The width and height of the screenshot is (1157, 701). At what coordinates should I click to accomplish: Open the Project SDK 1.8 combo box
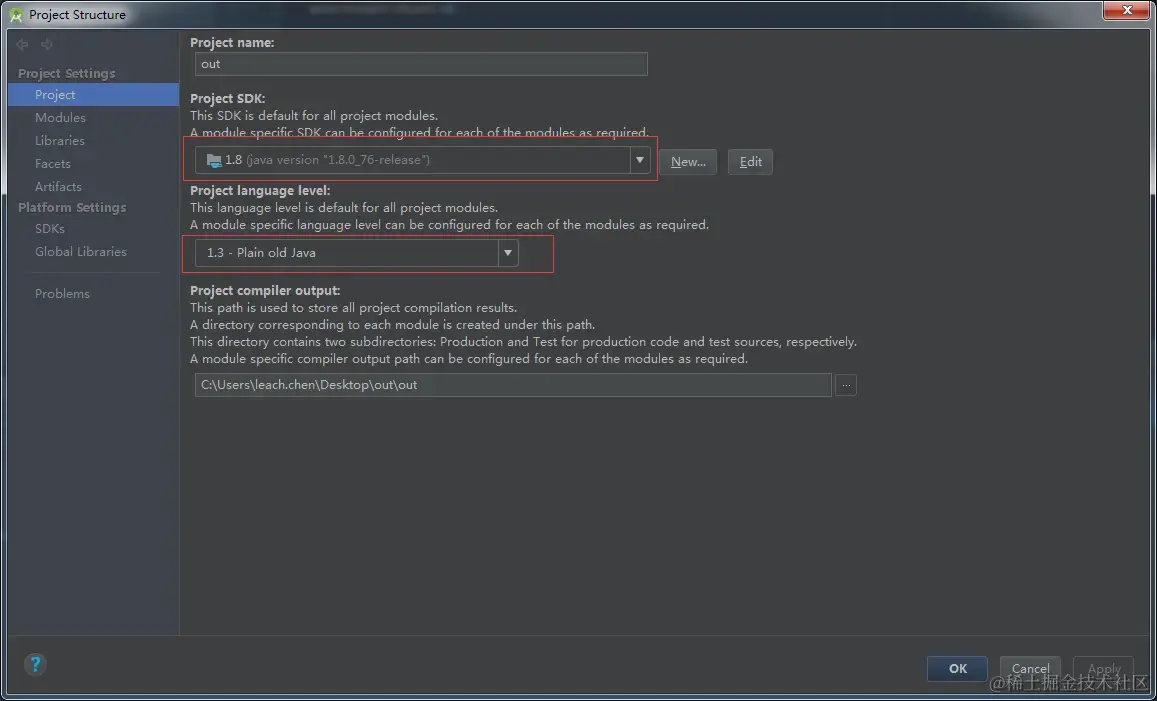(x=422, y=160)
